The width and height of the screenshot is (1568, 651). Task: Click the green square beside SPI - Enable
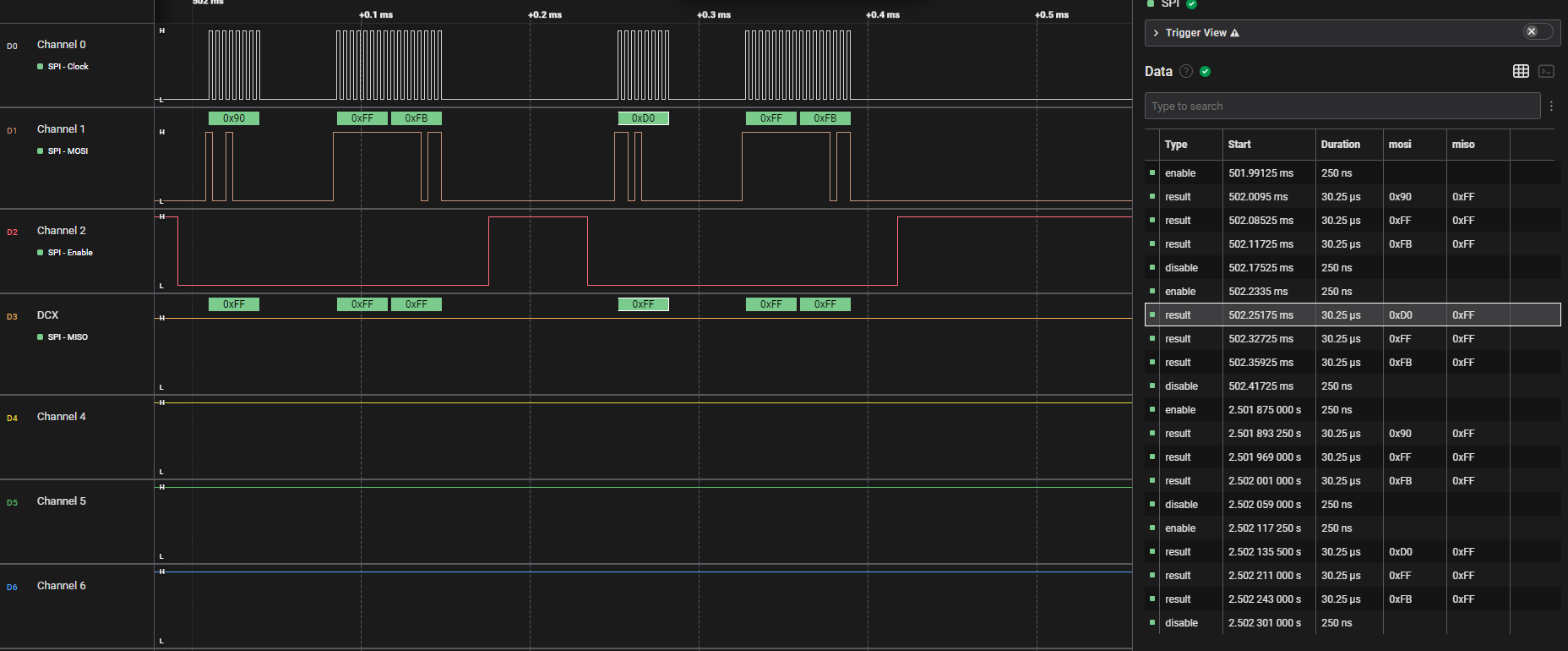click(x=40, y=252)
